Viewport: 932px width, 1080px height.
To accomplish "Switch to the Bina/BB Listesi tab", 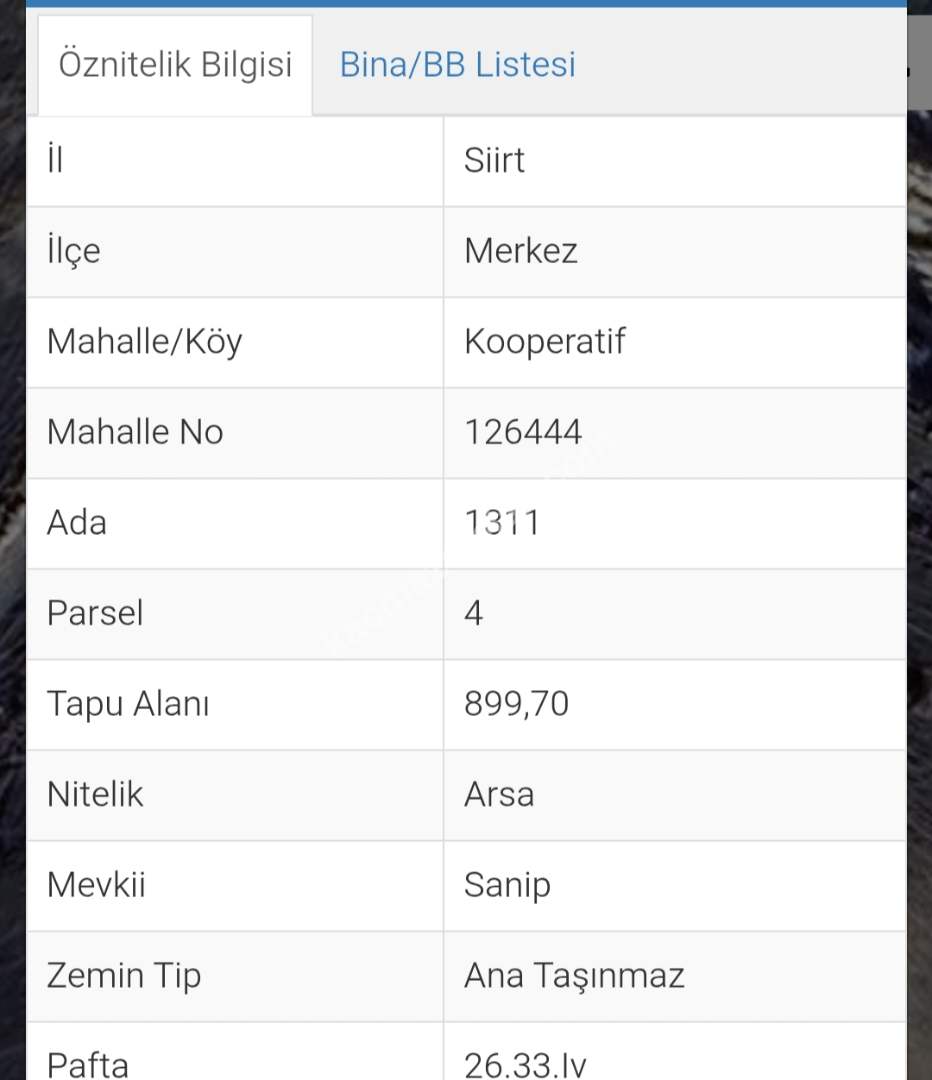I will [x=457, y=65].
